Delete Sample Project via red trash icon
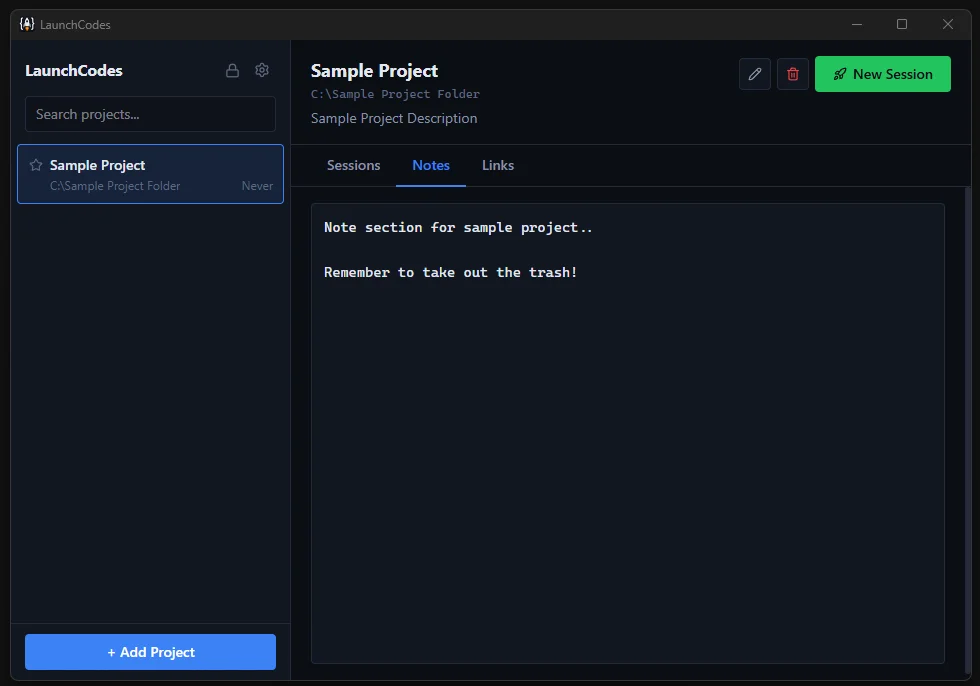Image resolution: width=980 pixels, height=686 pixels. (x=793, y=74)
